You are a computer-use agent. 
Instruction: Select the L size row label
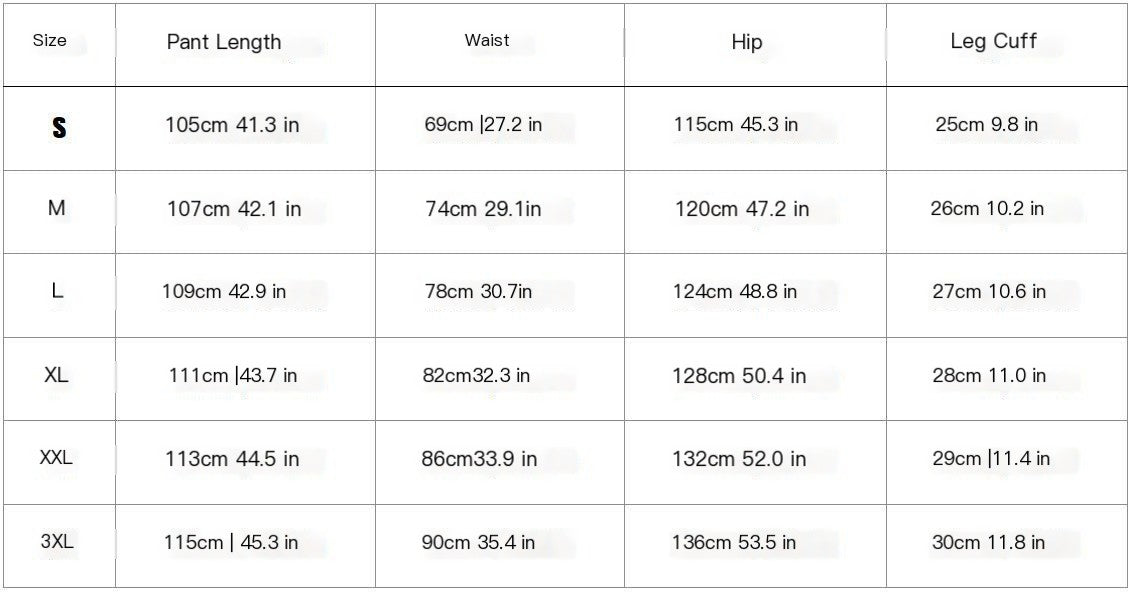tap(57, 291)
